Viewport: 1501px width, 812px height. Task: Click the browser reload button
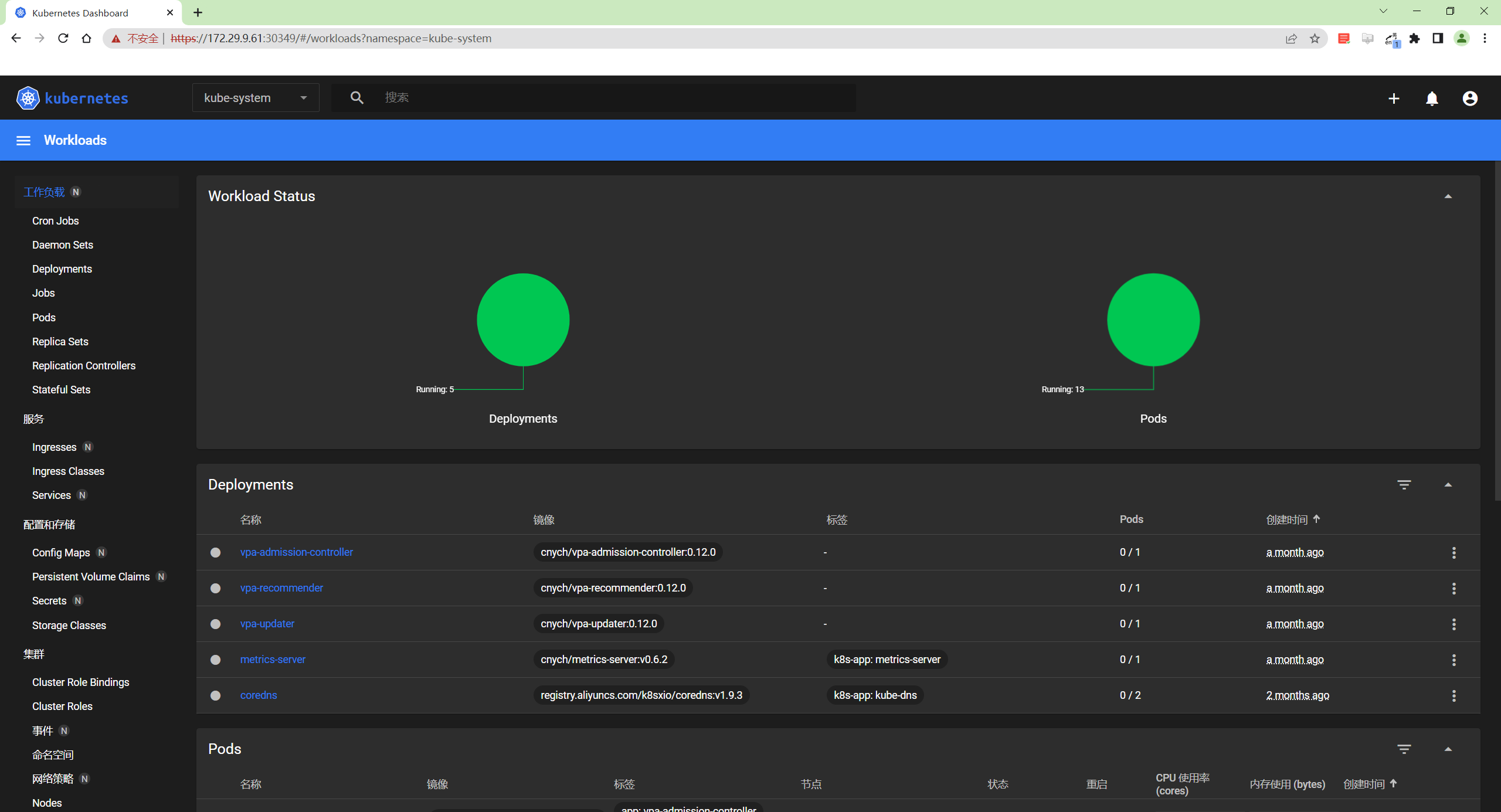coord(63,38)
